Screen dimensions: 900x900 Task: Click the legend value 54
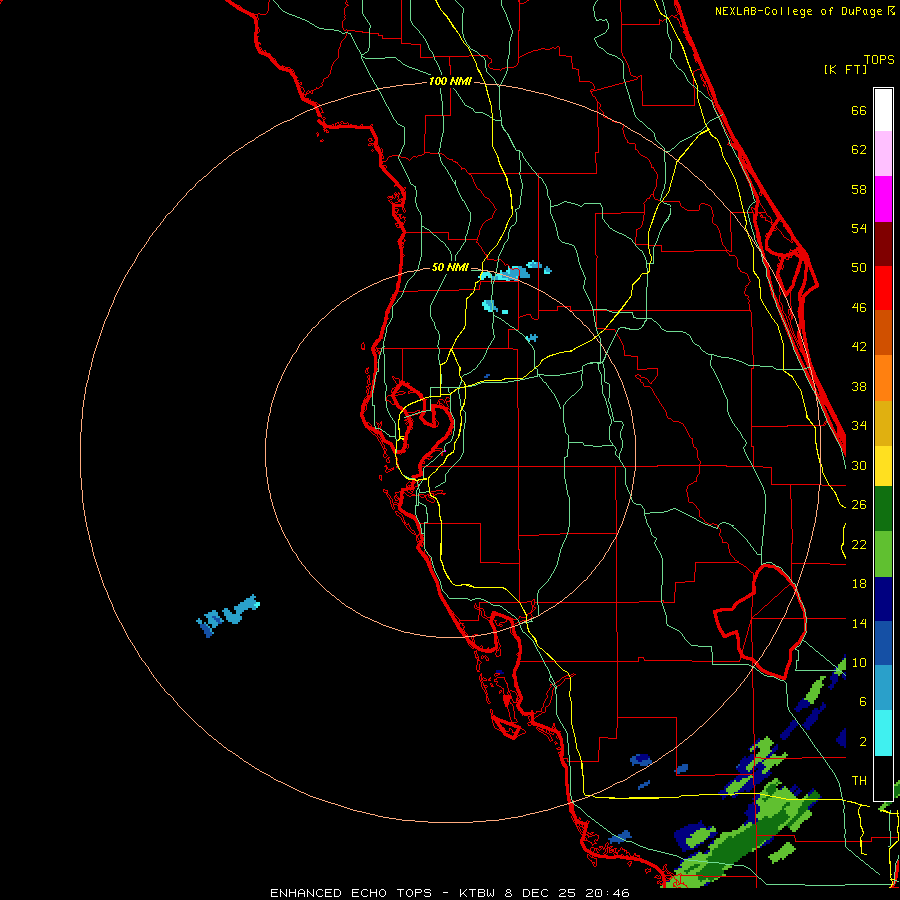click(x=859, y=228)
